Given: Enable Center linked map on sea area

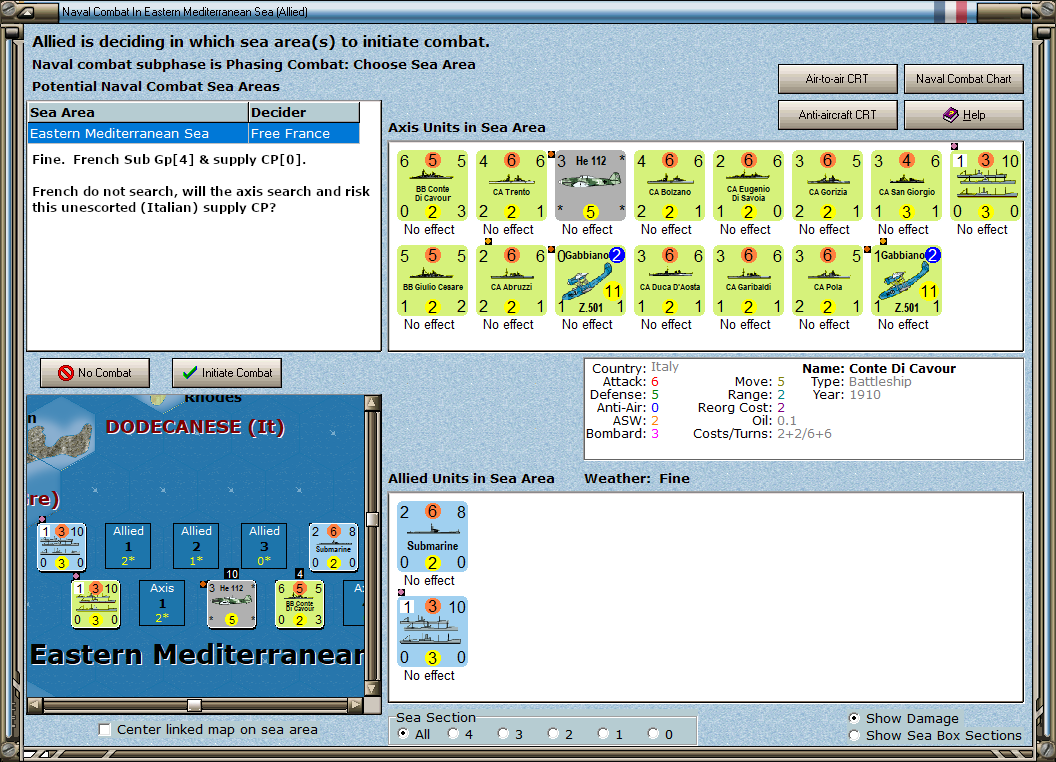Looking at the screenshot, I should tap(104, 730).
